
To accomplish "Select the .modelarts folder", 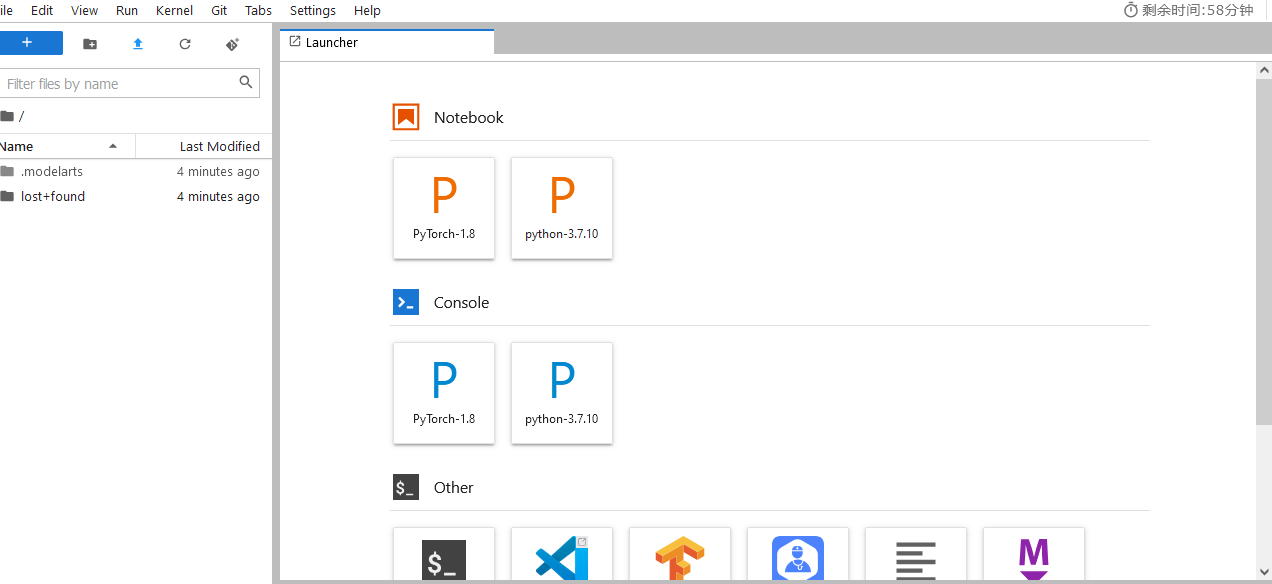I will pyautogui.click(x=136, y=171).
